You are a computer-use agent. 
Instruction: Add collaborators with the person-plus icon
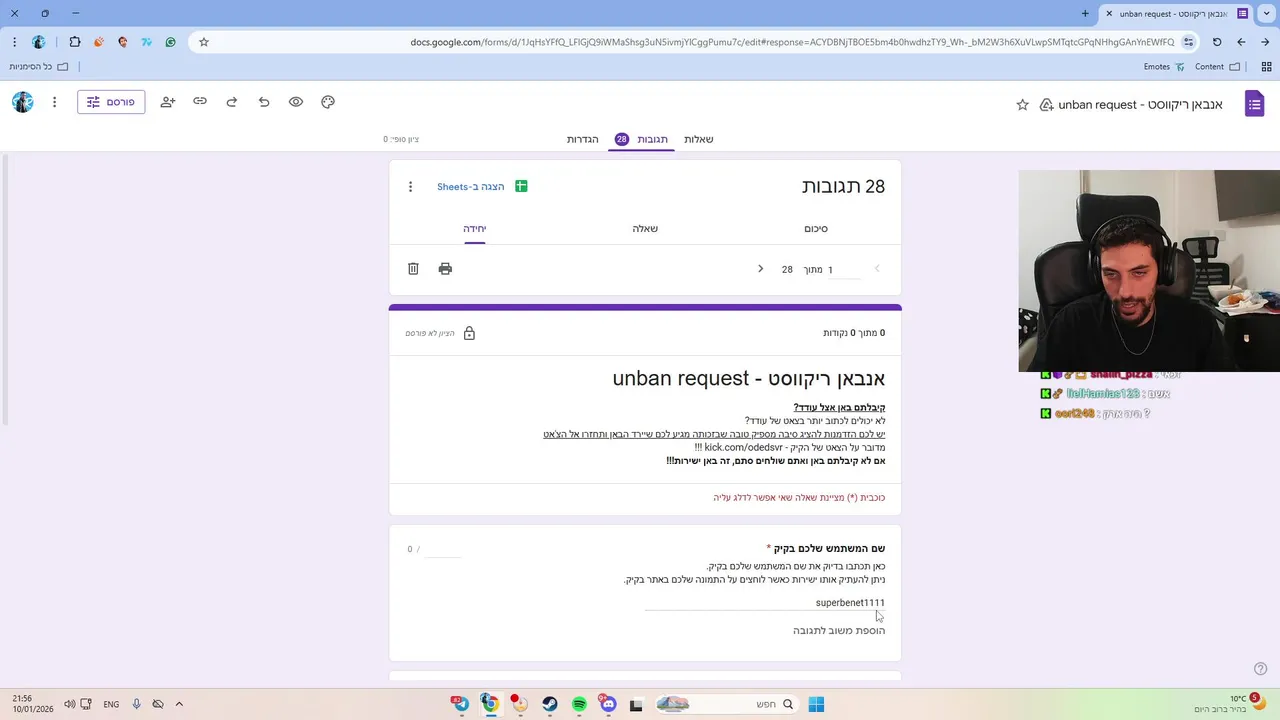click(168, 102)
